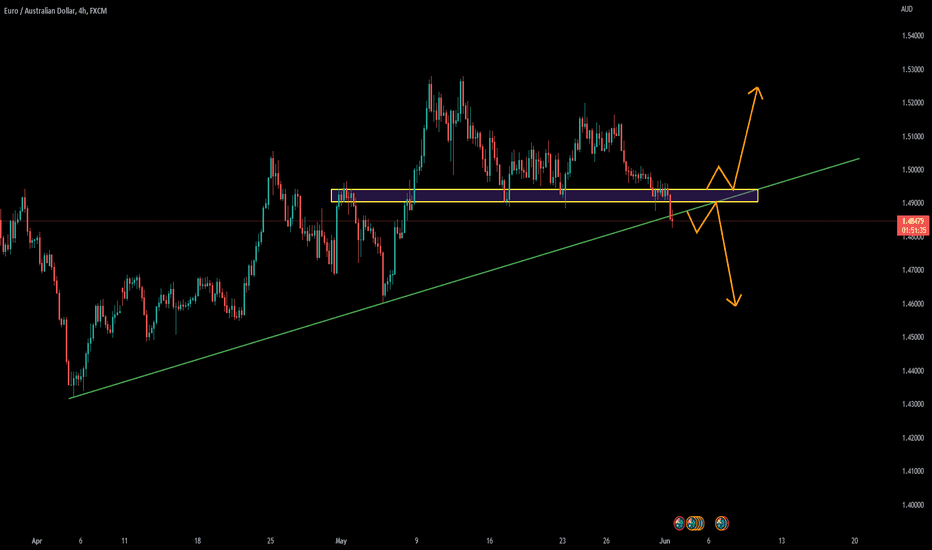Click the 16 date label on time axis

point(490,541)
